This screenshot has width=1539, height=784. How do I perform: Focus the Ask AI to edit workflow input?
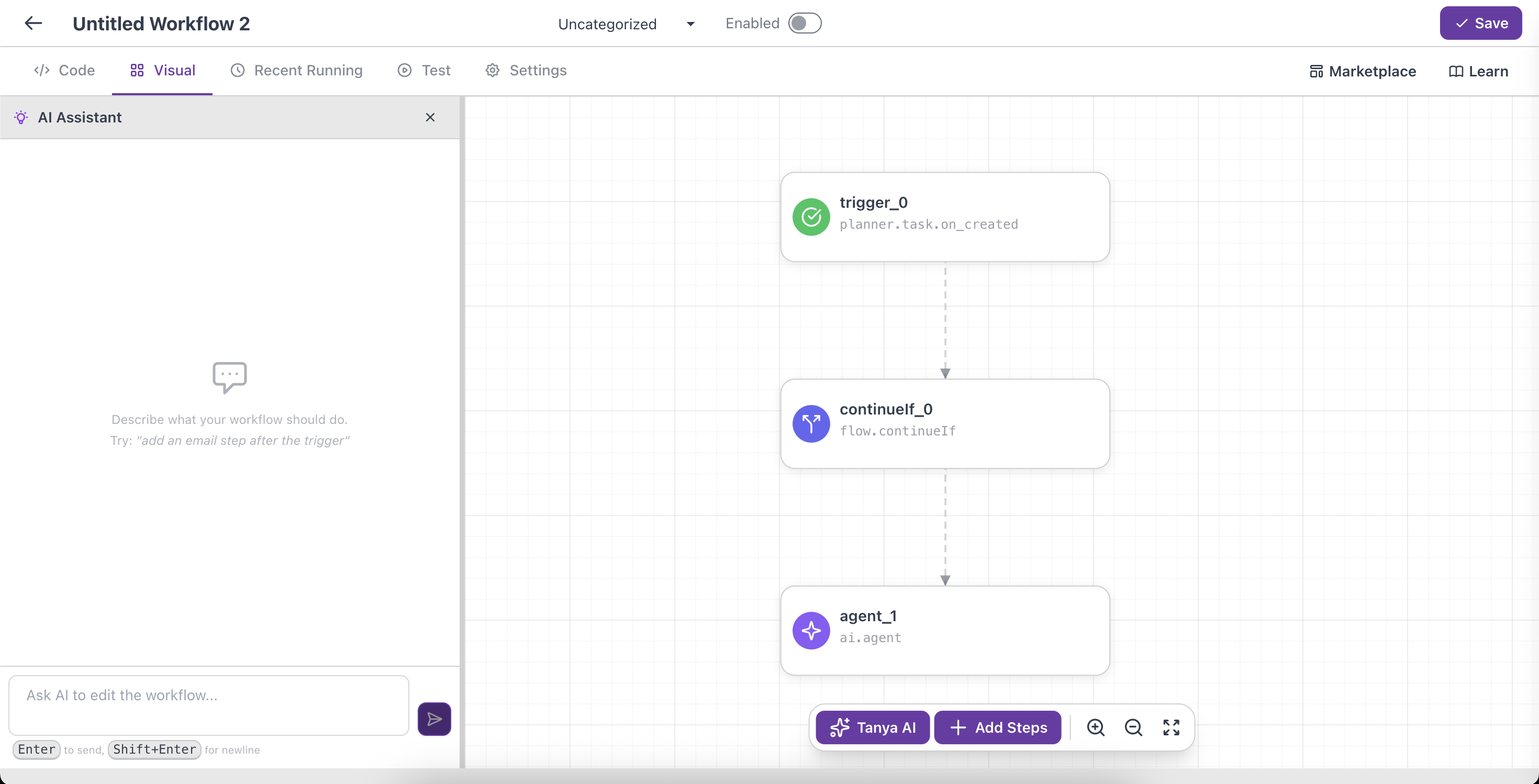point(208,705)
